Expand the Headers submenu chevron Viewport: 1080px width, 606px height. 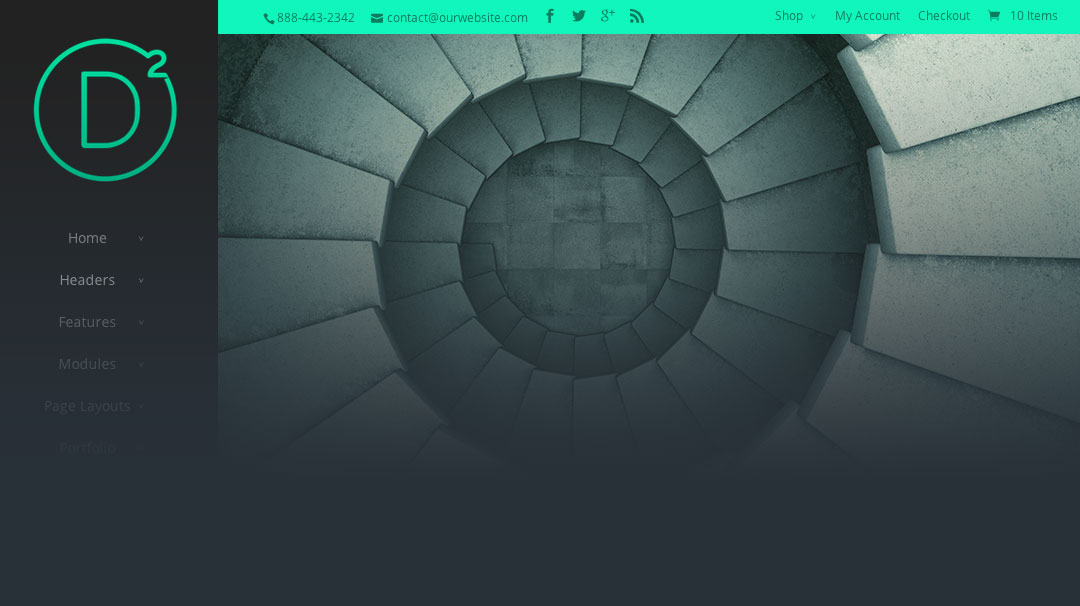(141, 281)
